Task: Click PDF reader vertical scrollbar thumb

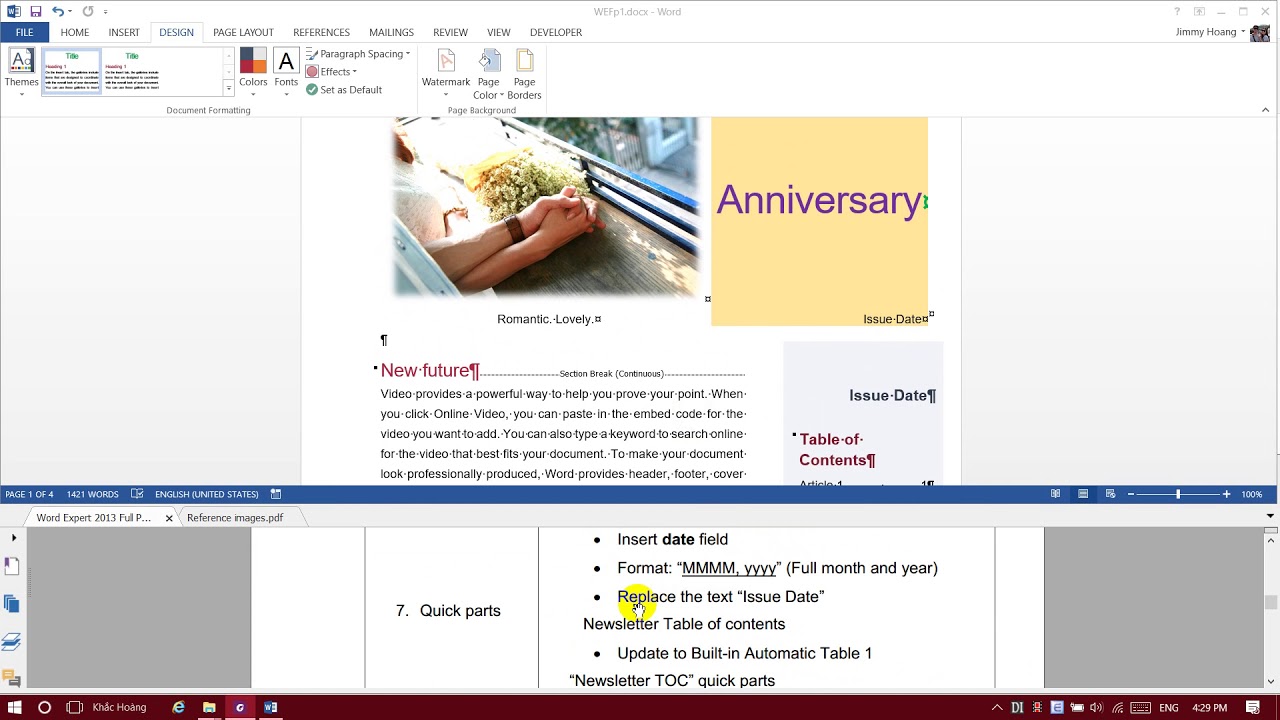Action: [1271, 602]
